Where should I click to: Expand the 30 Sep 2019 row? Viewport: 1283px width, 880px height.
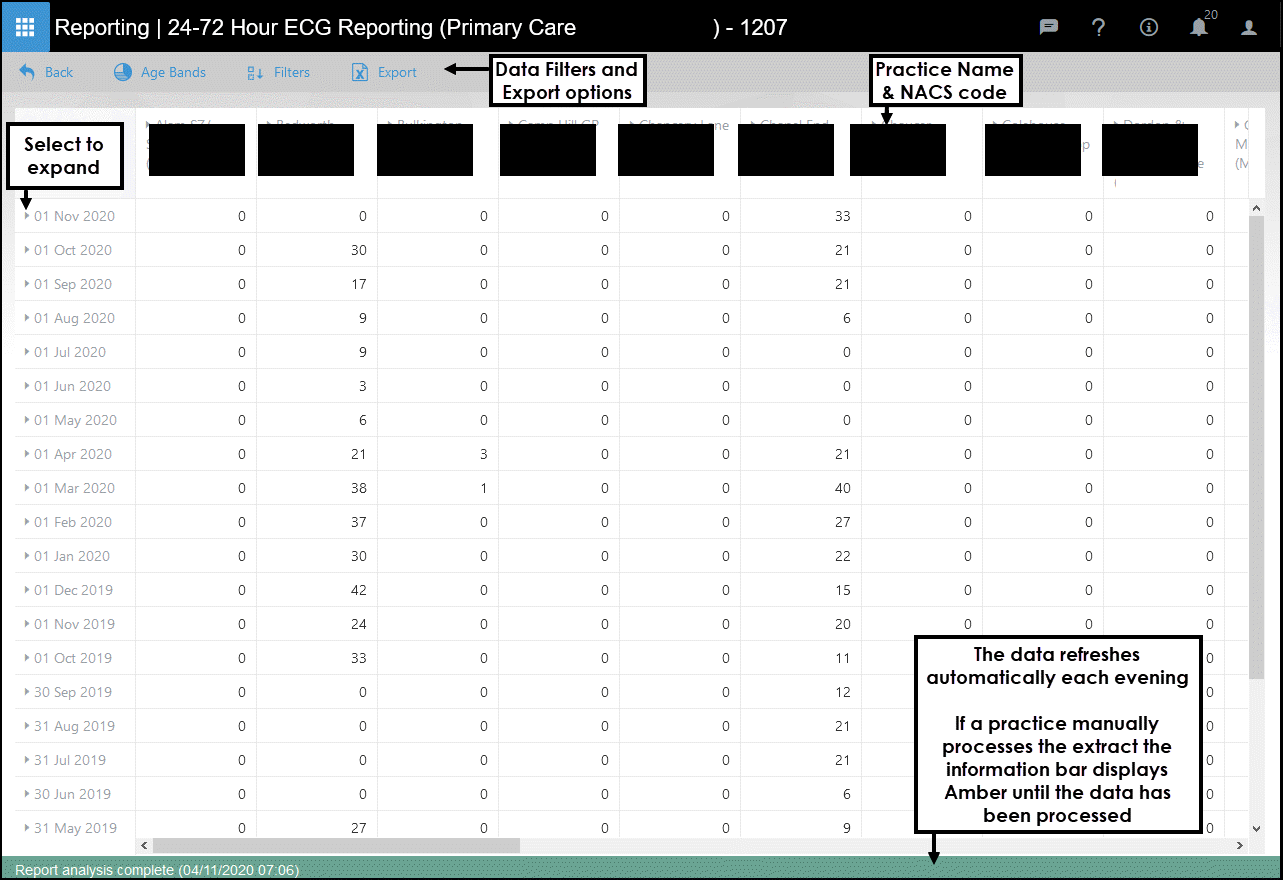(27, 692)
